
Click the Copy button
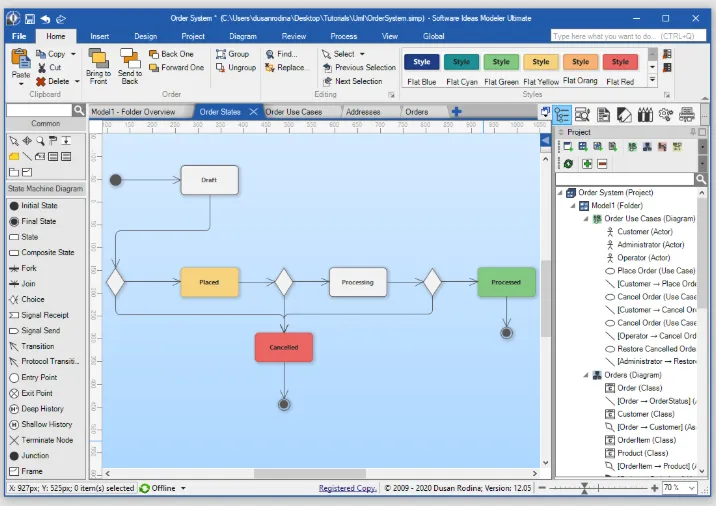click(x=51, y=54)
